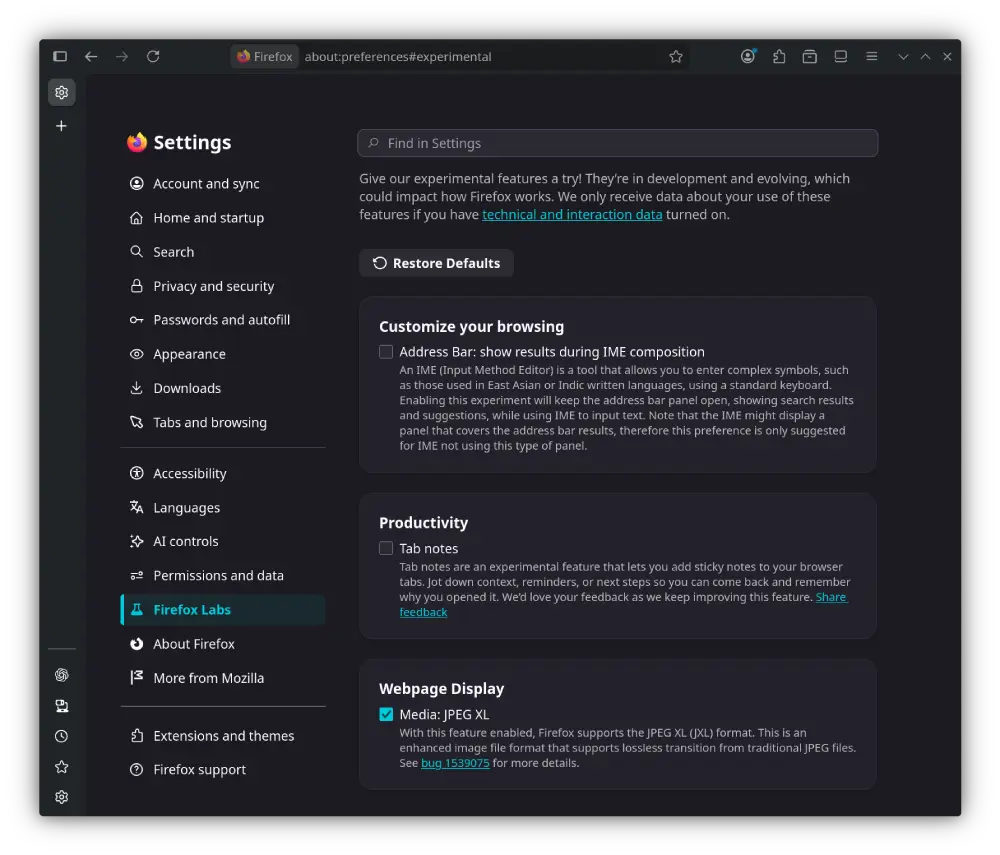Select Firefox Labs category

coord(223,610)
